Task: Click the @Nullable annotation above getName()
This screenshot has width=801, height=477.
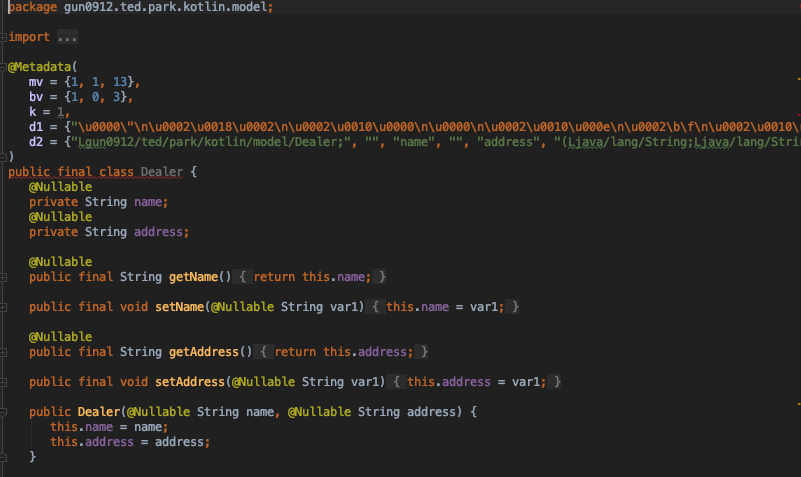Action: tap(60, 262)
